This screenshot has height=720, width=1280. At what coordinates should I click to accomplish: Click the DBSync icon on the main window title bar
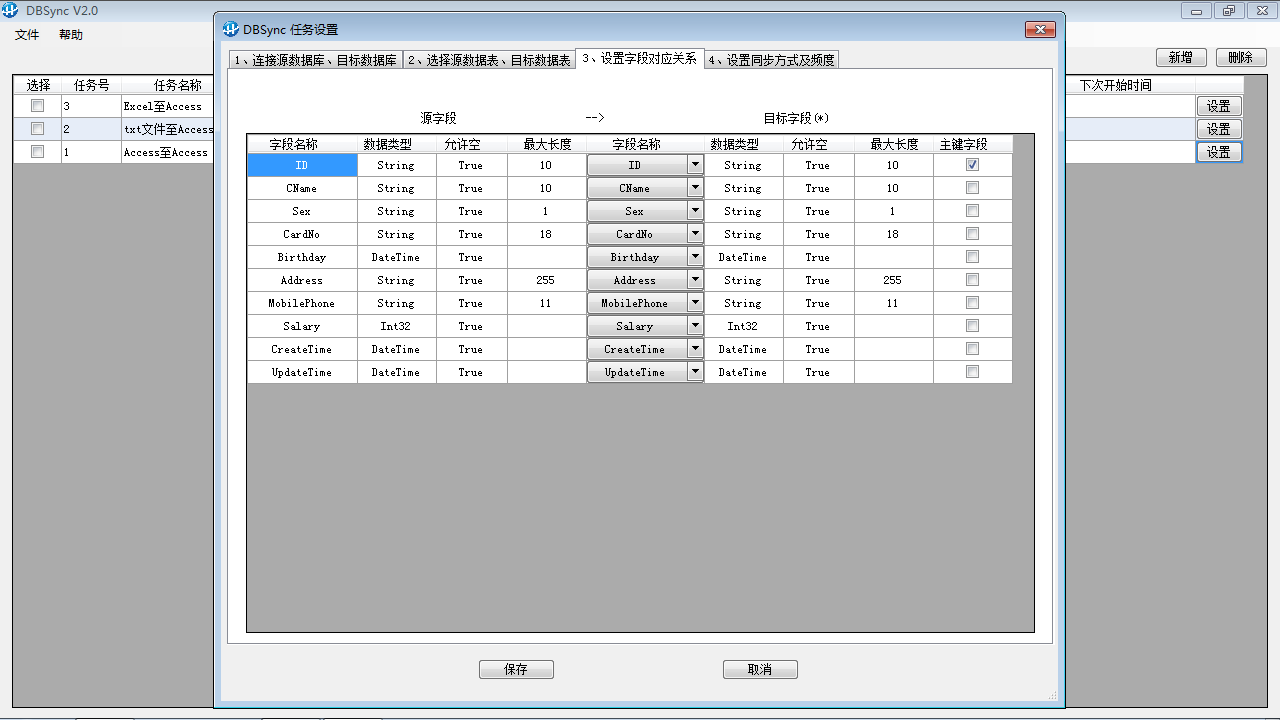click(10, 9)
